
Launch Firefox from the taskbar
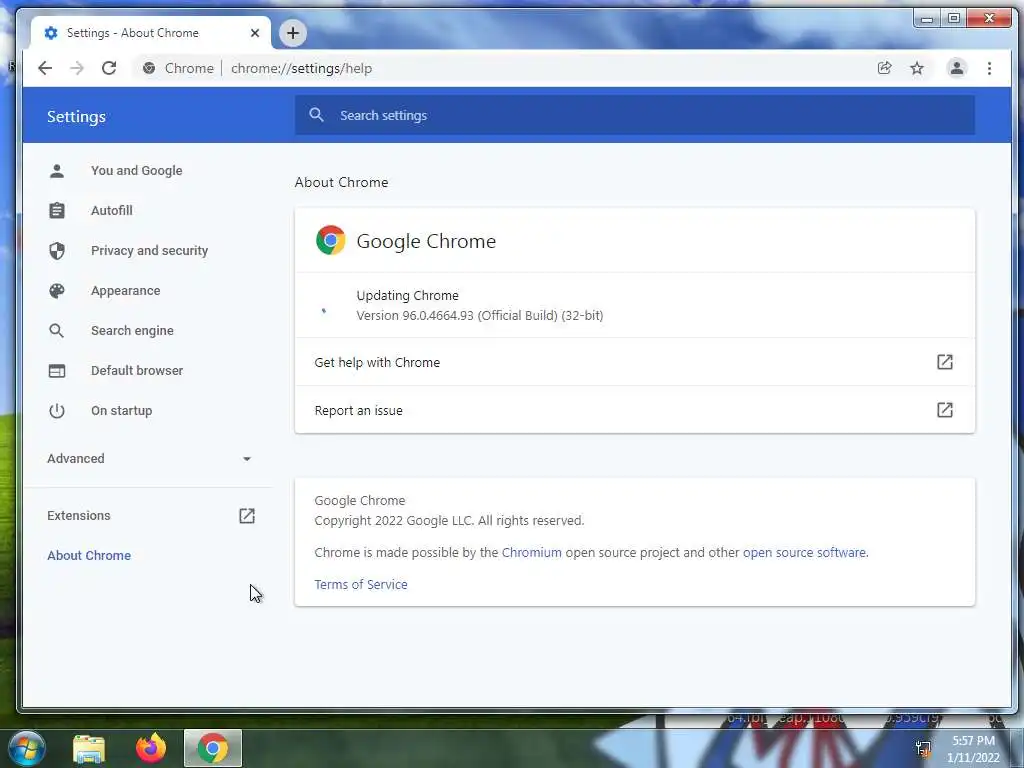[x=151, y=748]
